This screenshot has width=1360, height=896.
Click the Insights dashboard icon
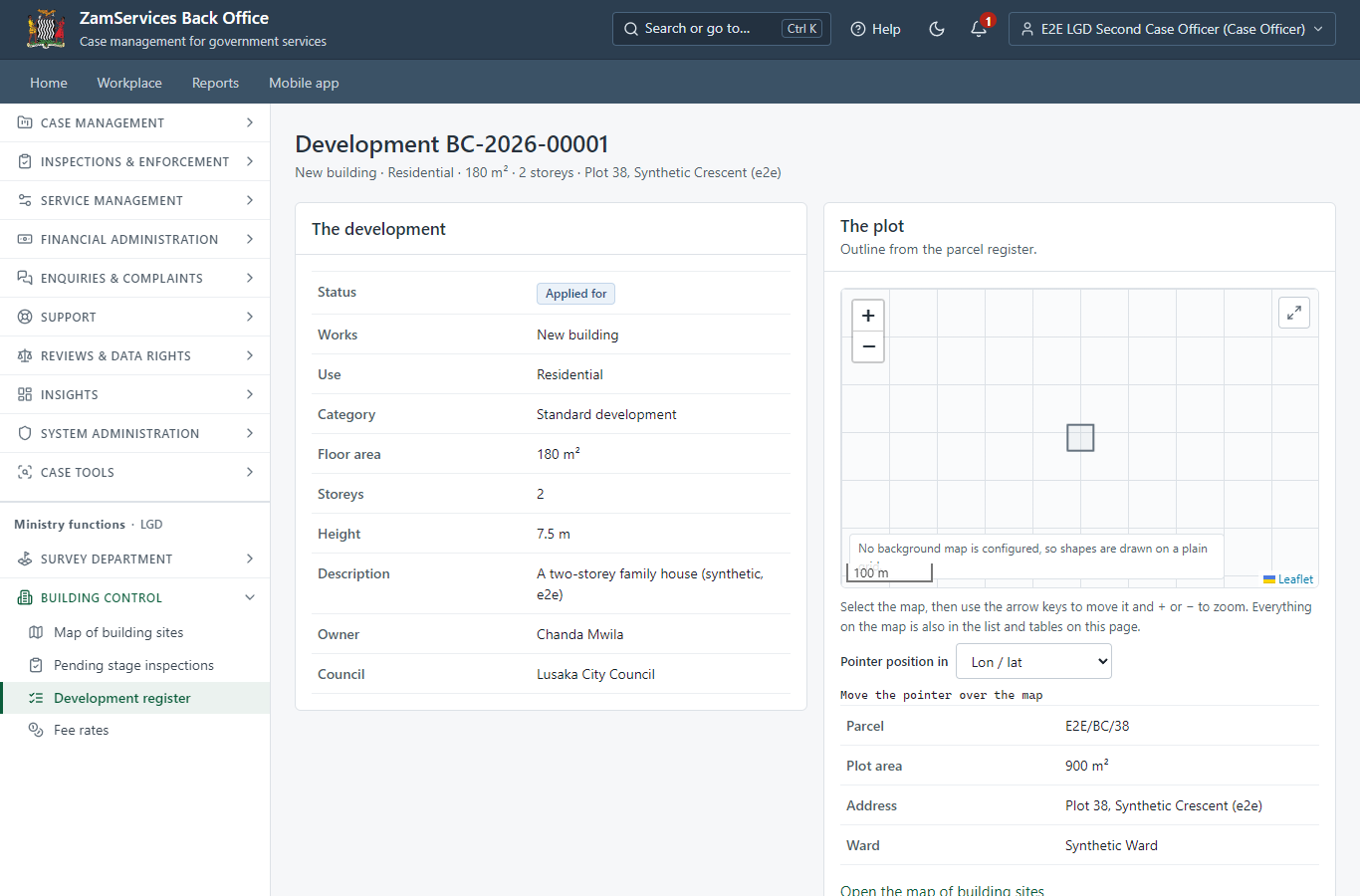click(x=25, y=394)
